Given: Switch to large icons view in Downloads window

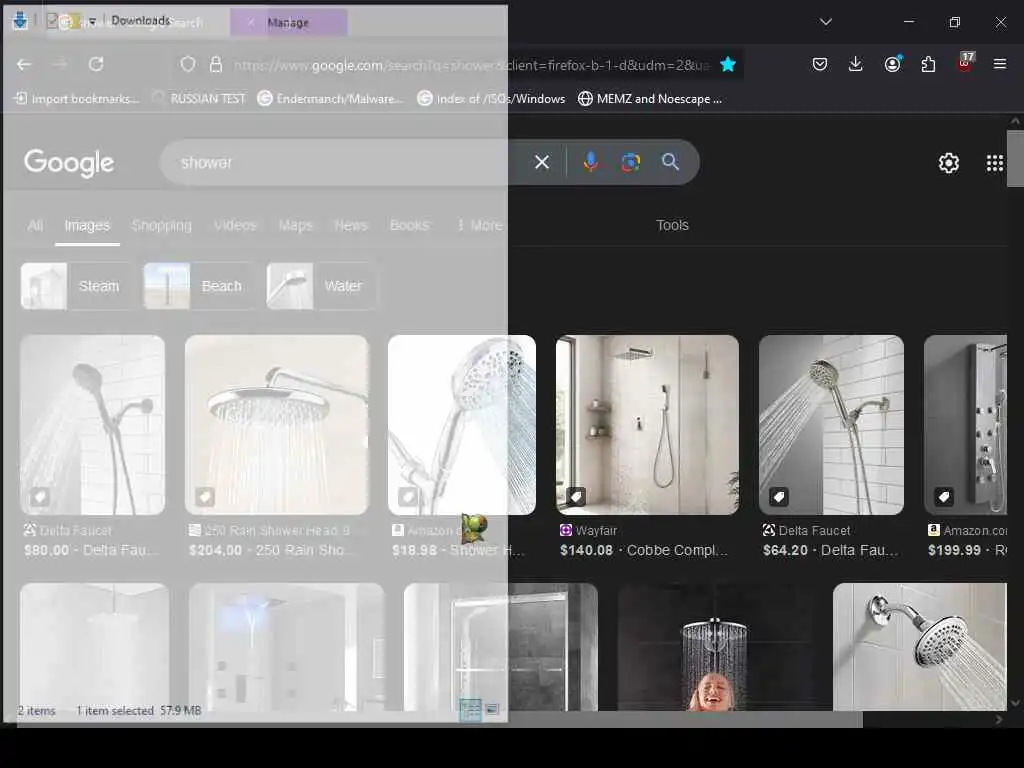Looking at the screenshot, I should tap(492, 709).
